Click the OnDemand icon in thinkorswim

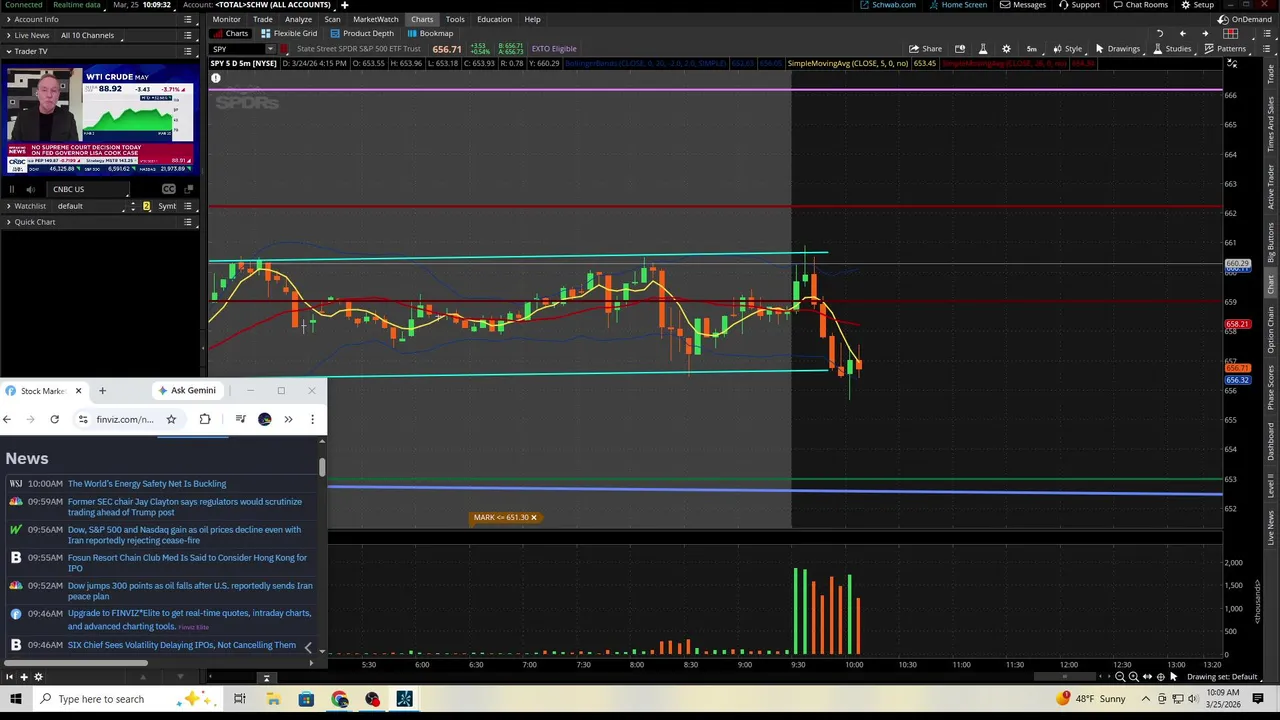(1245, 19)
